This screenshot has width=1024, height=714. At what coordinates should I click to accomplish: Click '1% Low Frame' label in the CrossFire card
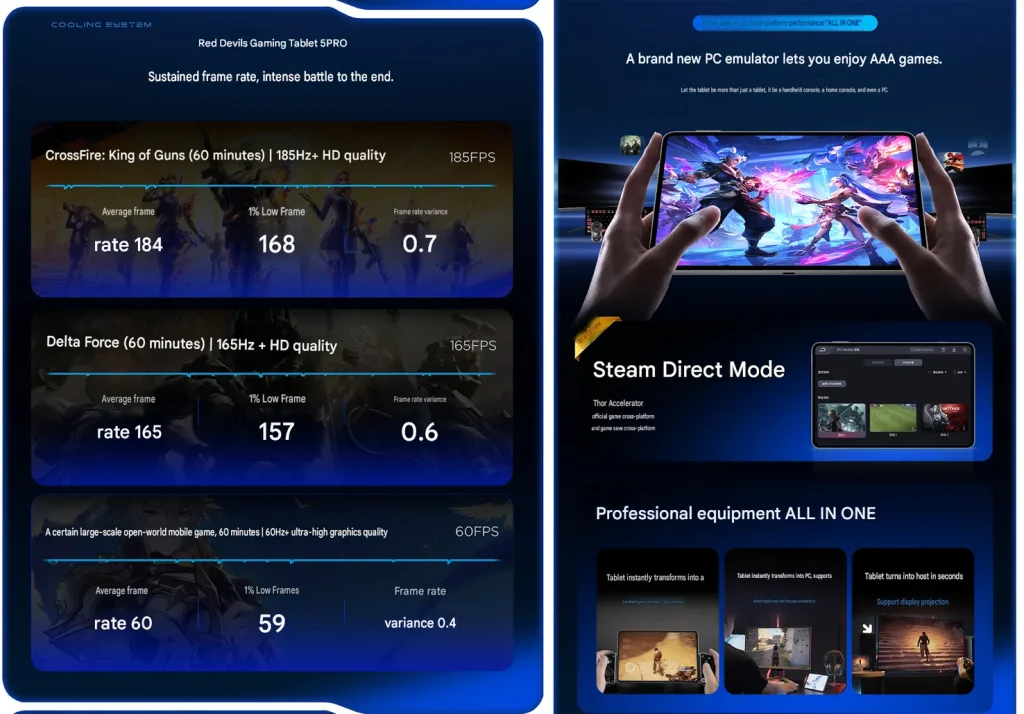click(x=277, y=212)
